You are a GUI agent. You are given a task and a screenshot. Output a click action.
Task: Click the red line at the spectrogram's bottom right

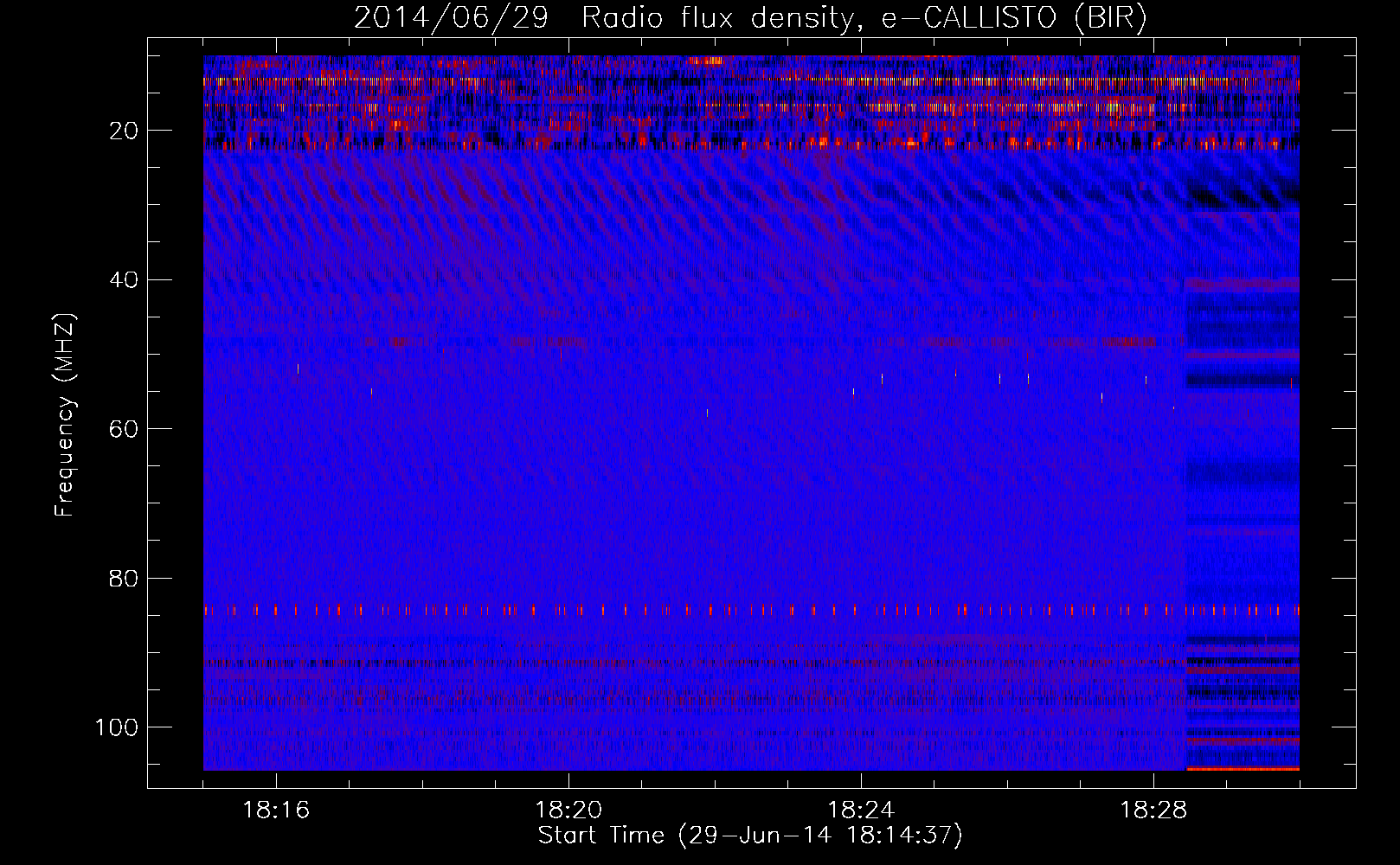(x=1243, y=768)
